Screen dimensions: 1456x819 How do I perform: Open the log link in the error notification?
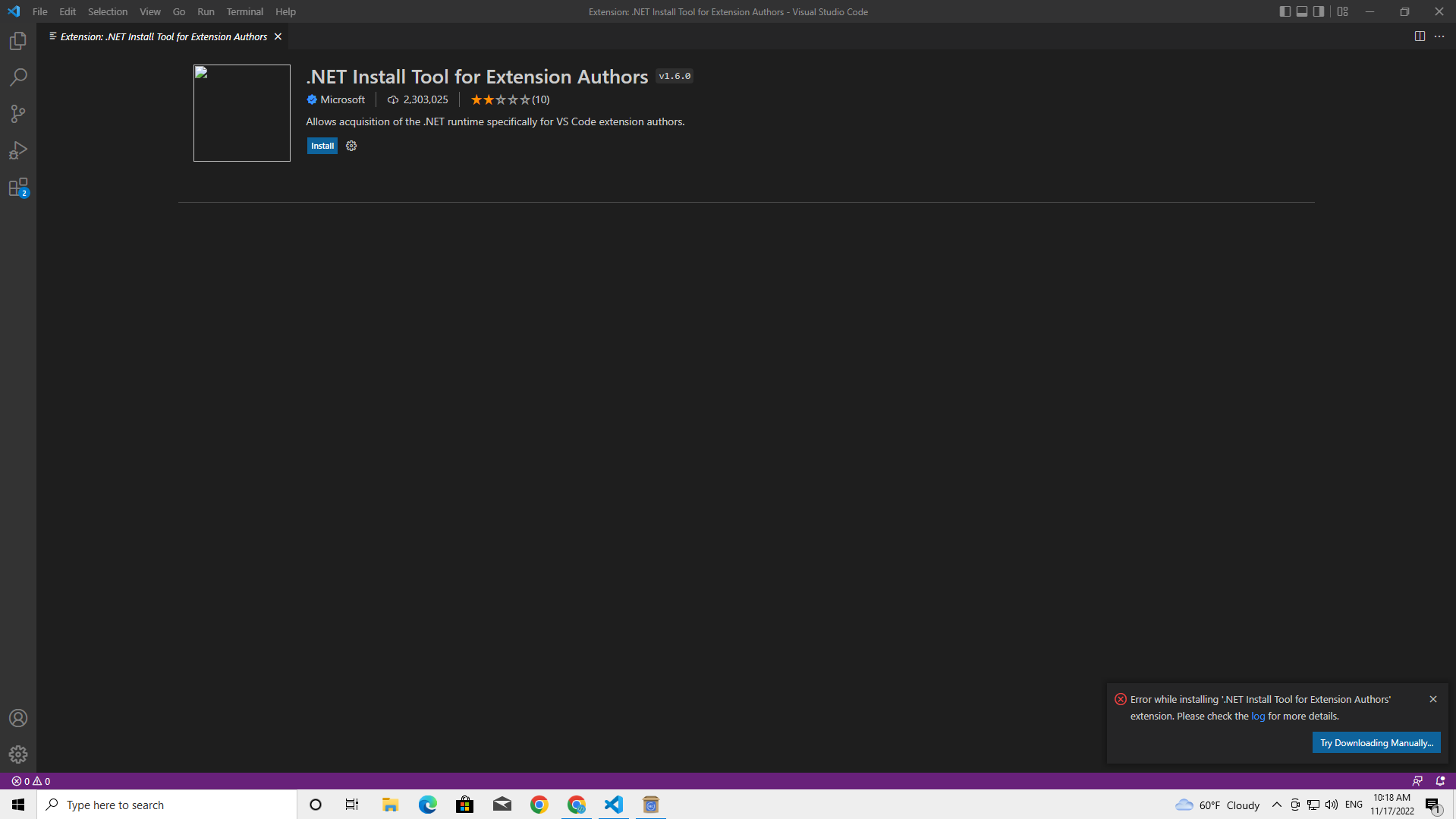pyautogui.click(x=1258, y=717)
